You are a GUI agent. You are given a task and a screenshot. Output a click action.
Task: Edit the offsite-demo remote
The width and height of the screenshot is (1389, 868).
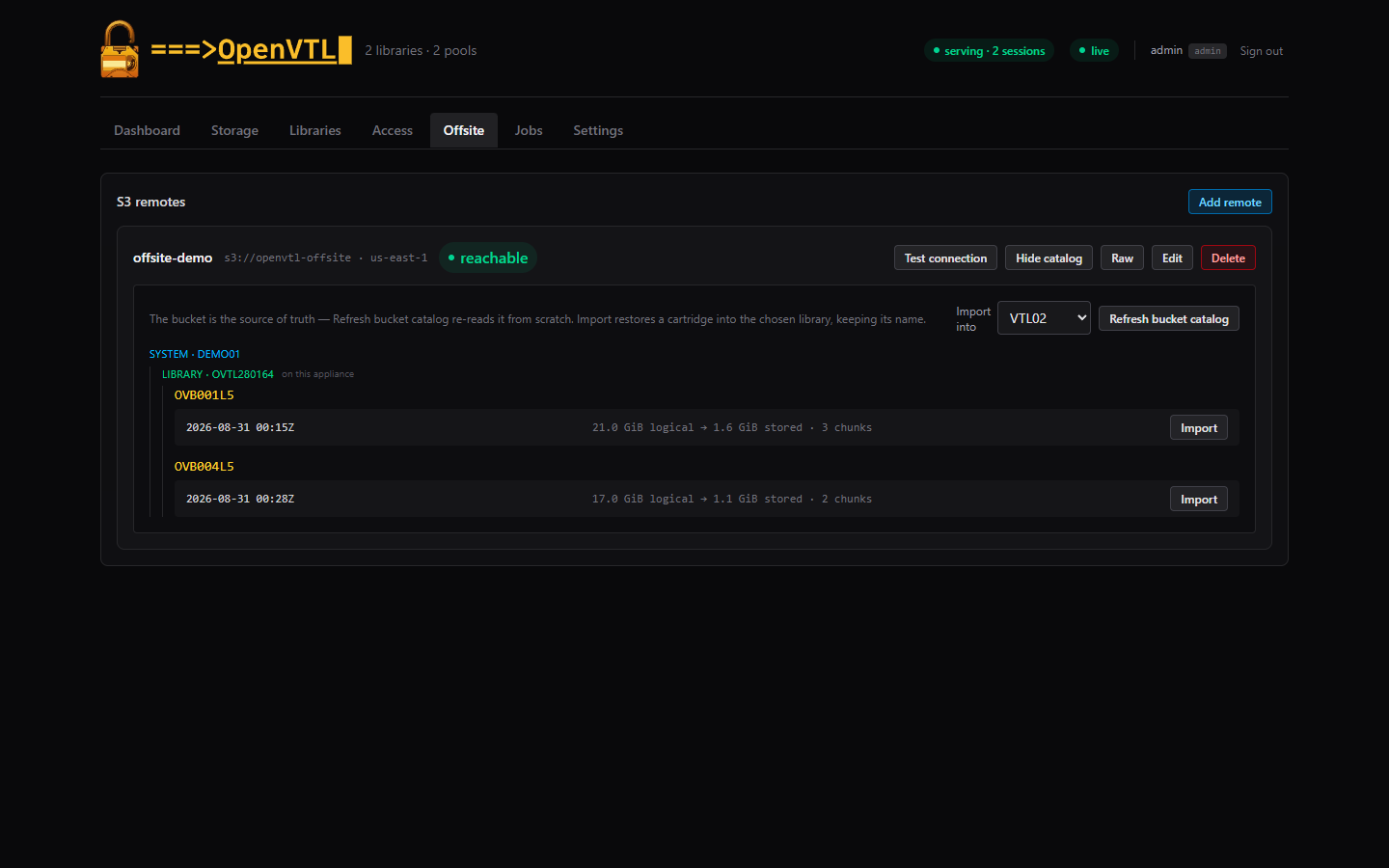point(1172,258)
